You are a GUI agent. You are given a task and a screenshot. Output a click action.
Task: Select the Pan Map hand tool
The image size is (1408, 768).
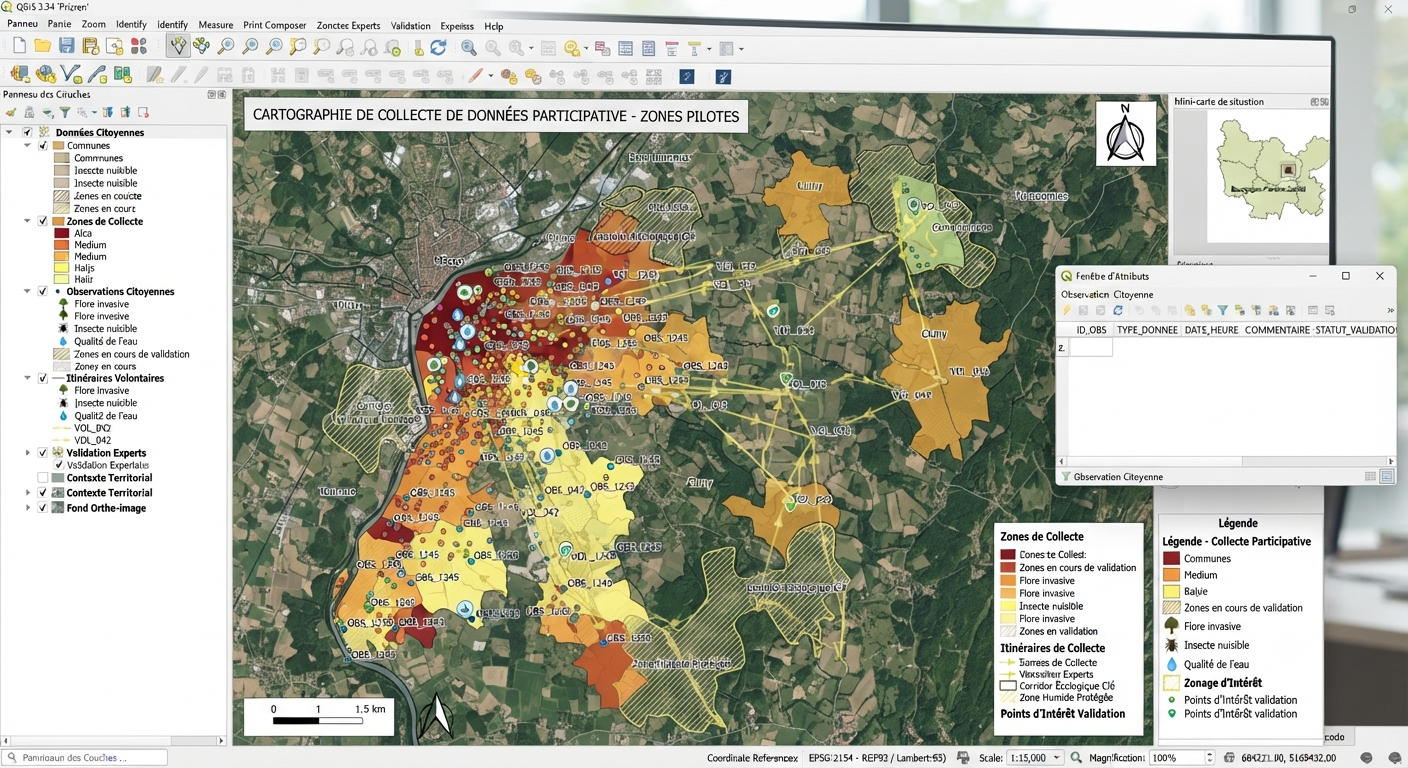178,46
